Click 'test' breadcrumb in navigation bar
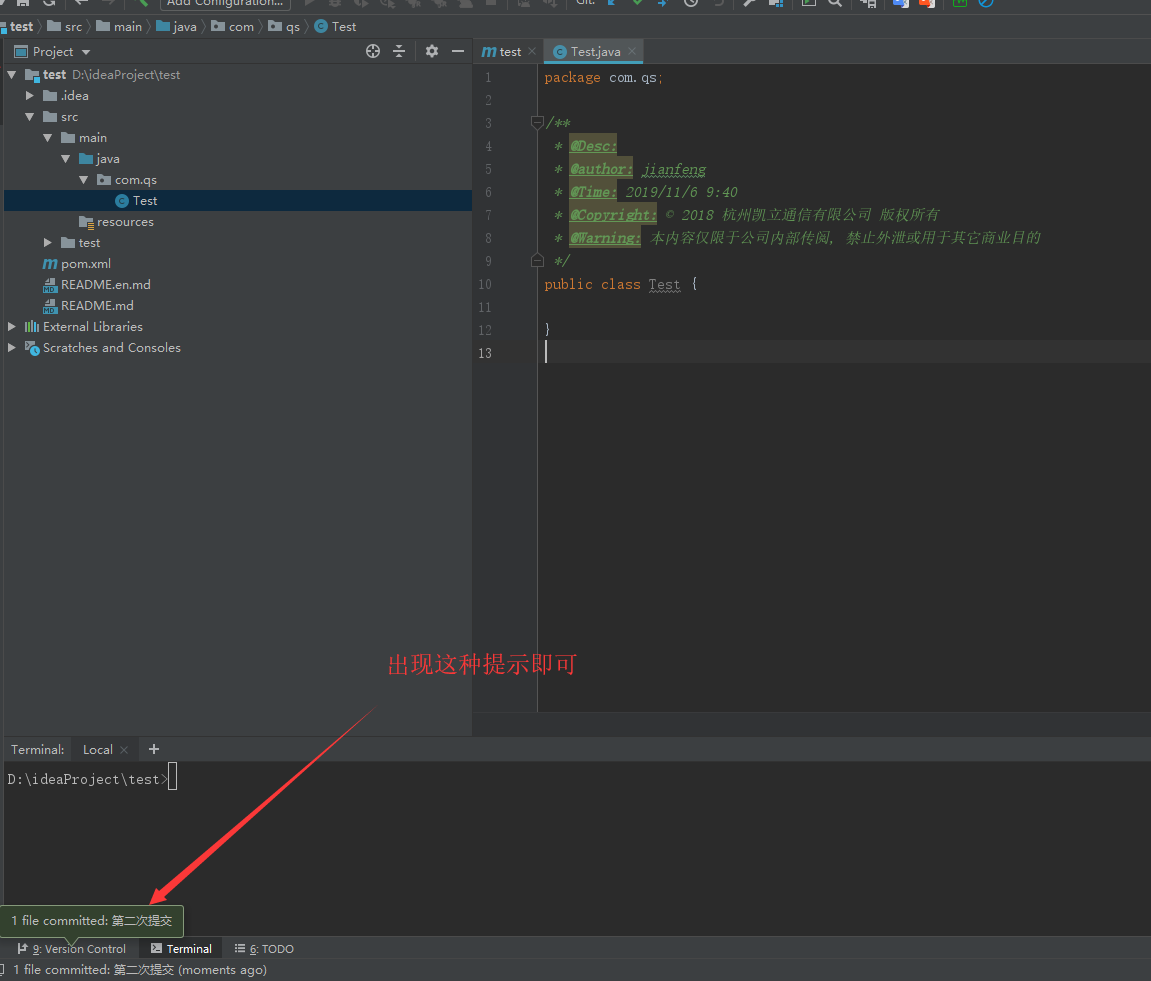Screen dimensions: 1151x981 [18, 26]
